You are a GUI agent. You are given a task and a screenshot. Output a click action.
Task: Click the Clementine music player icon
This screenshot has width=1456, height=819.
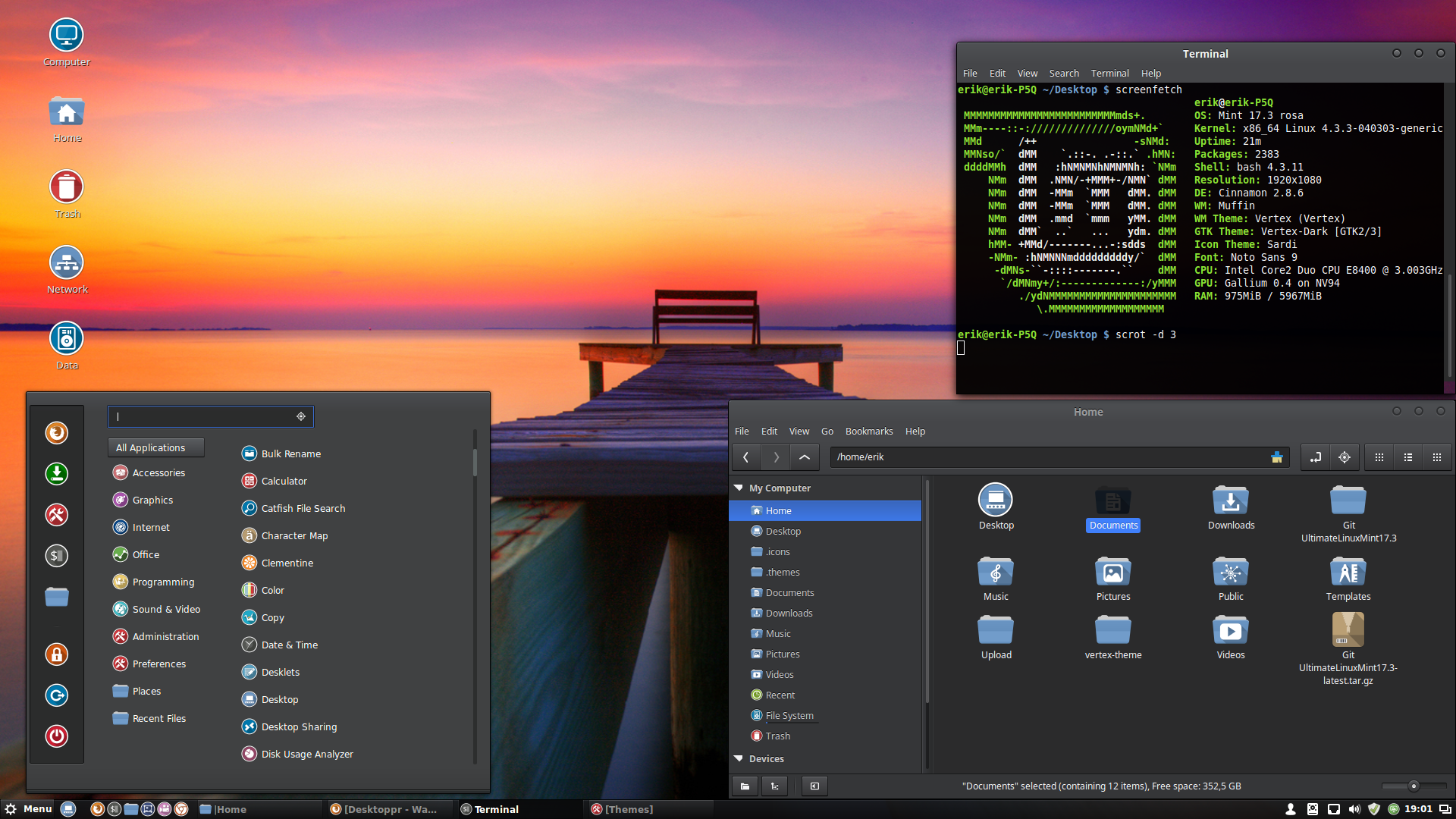coord(247,562)
